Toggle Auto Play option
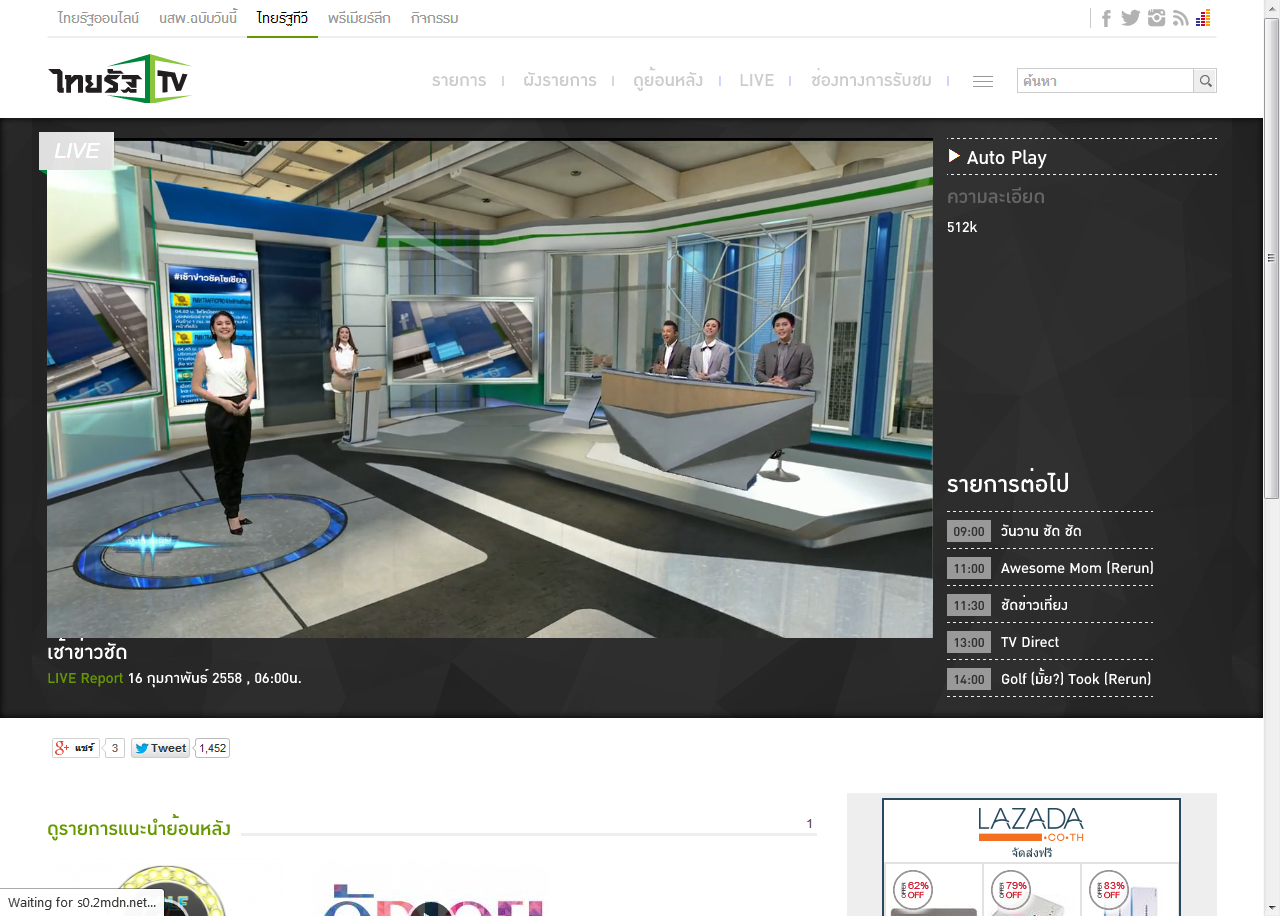This screenshot has width=1280, height=916. [997, 157]
